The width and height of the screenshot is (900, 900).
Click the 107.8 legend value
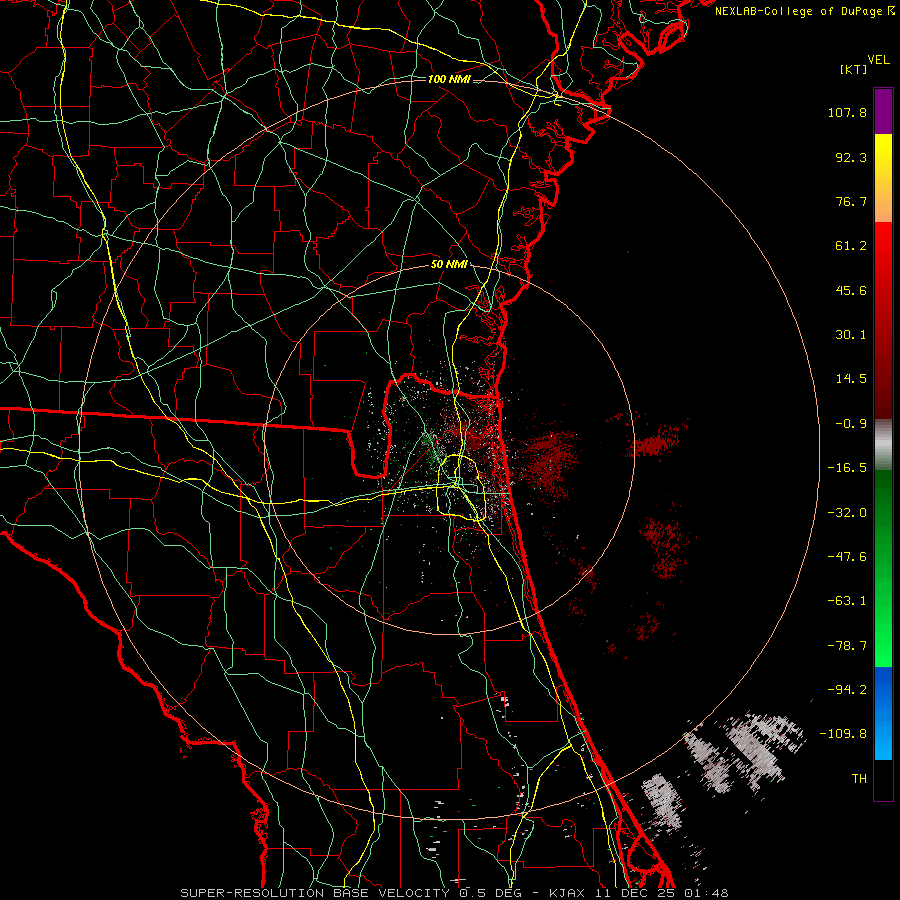[x=847, y=112]
